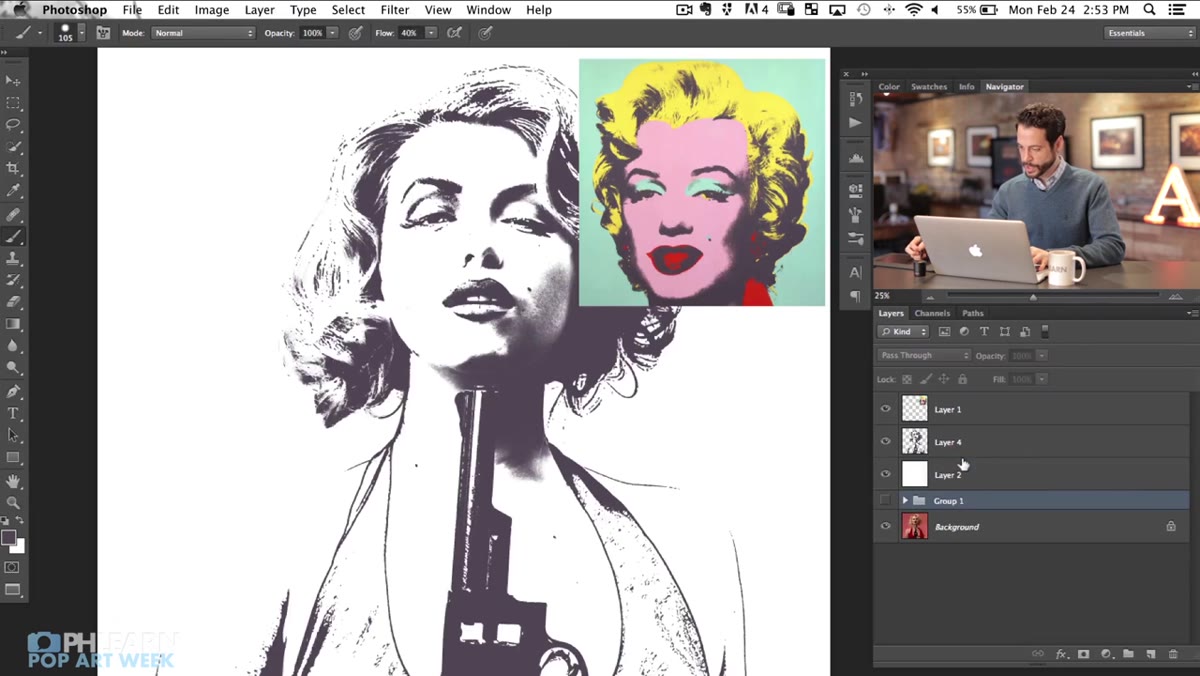This screenshot has height=676, width=1200.
Task: Add a layer mask
Action: coord(1084,654)
